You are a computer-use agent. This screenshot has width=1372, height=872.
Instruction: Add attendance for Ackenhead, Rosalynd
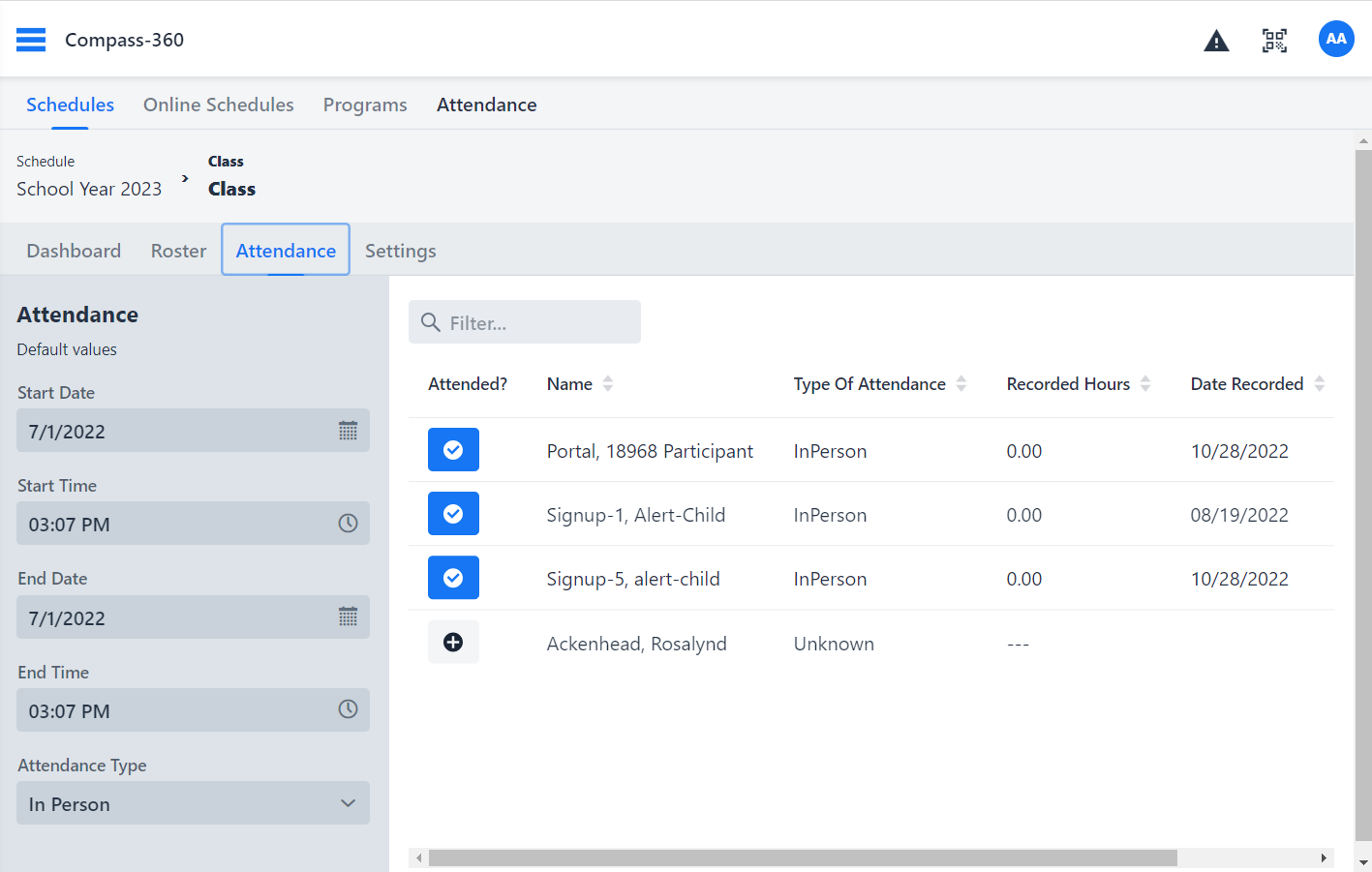coord(453,643)
